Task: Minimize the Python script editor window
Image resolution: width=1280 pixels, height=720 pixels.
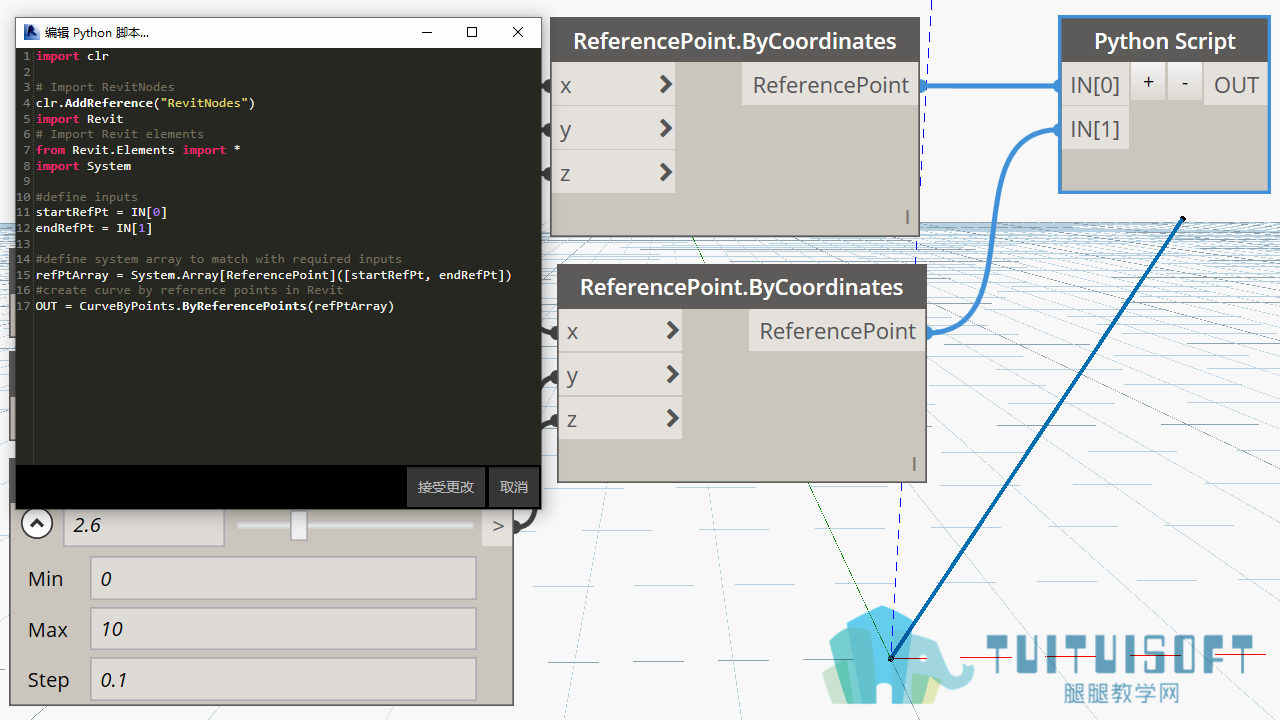Action: tap(426, 32)
